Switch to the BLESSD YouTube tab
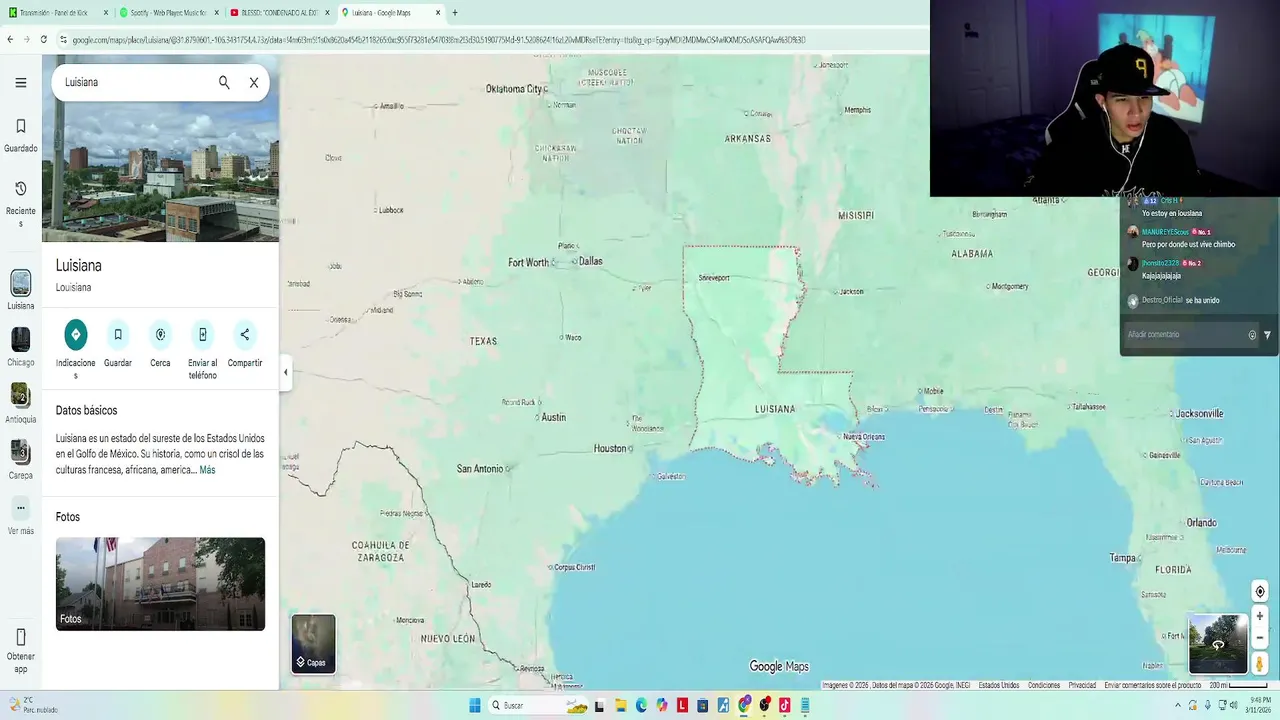This screenshot has height=720, width=1280. [279, 13]
